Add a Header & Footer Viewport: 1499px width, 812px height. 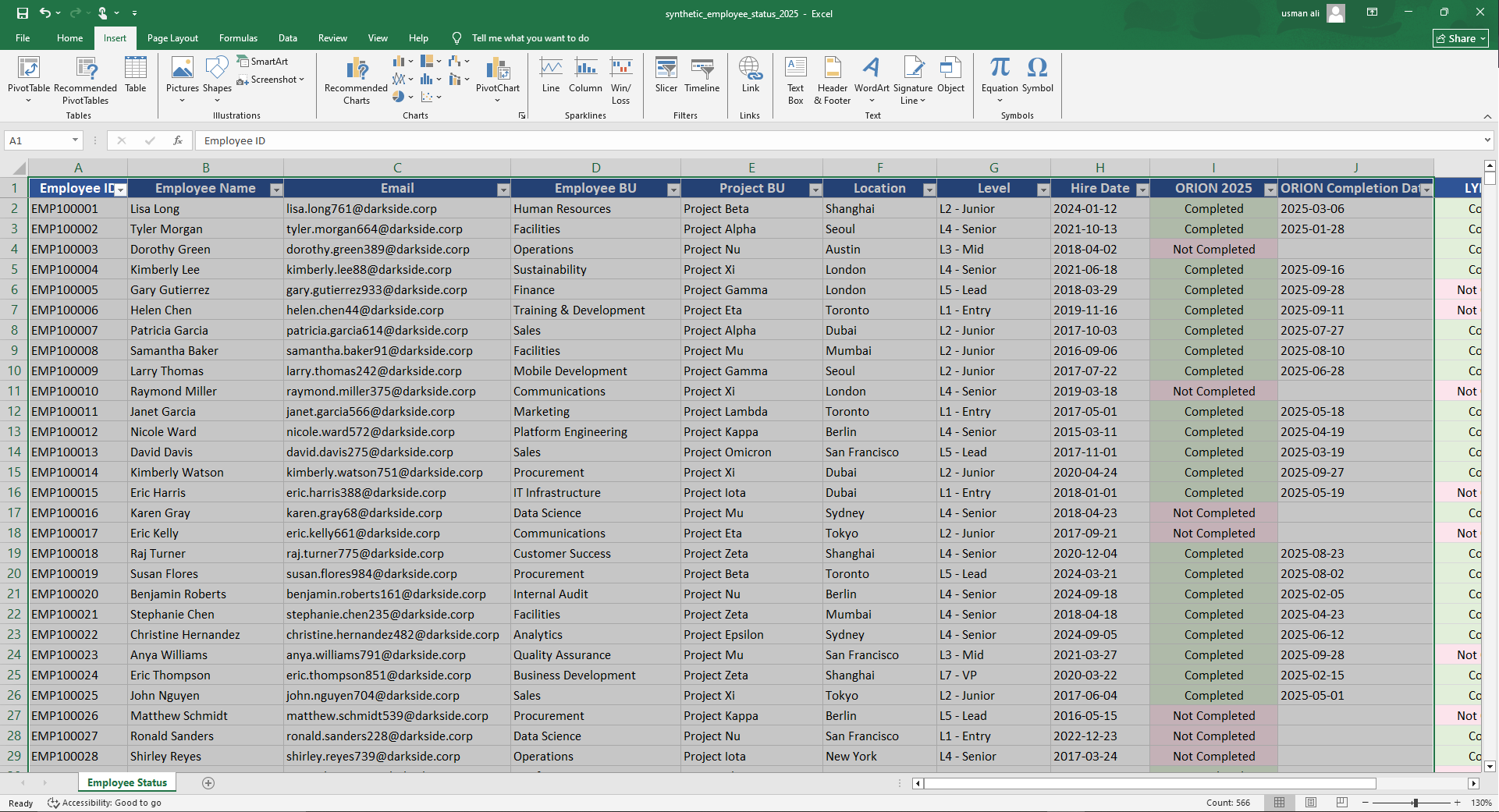click(832, 80)
